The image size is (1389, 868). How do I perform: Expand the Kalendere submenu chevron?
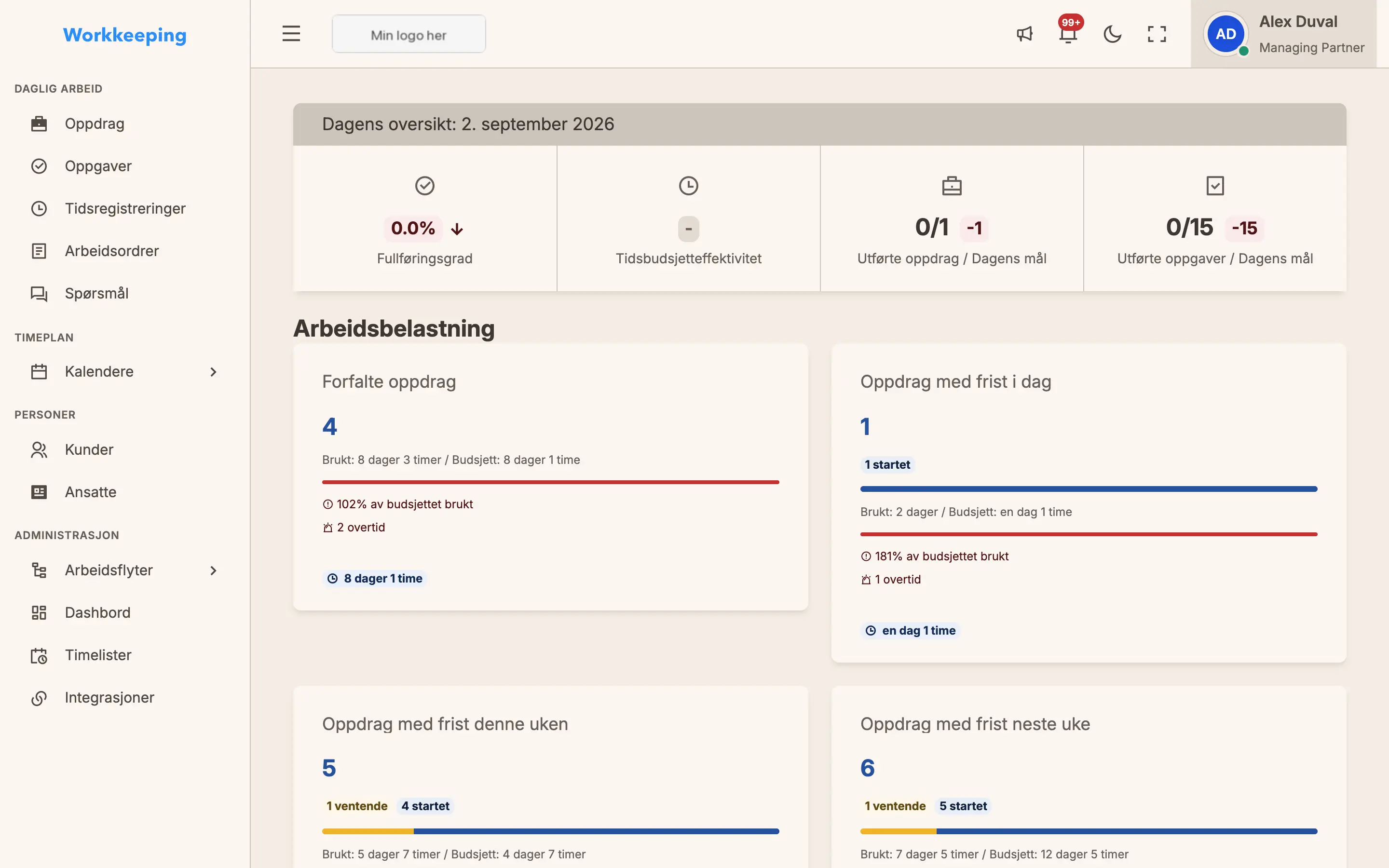click(x=213, y=371)
